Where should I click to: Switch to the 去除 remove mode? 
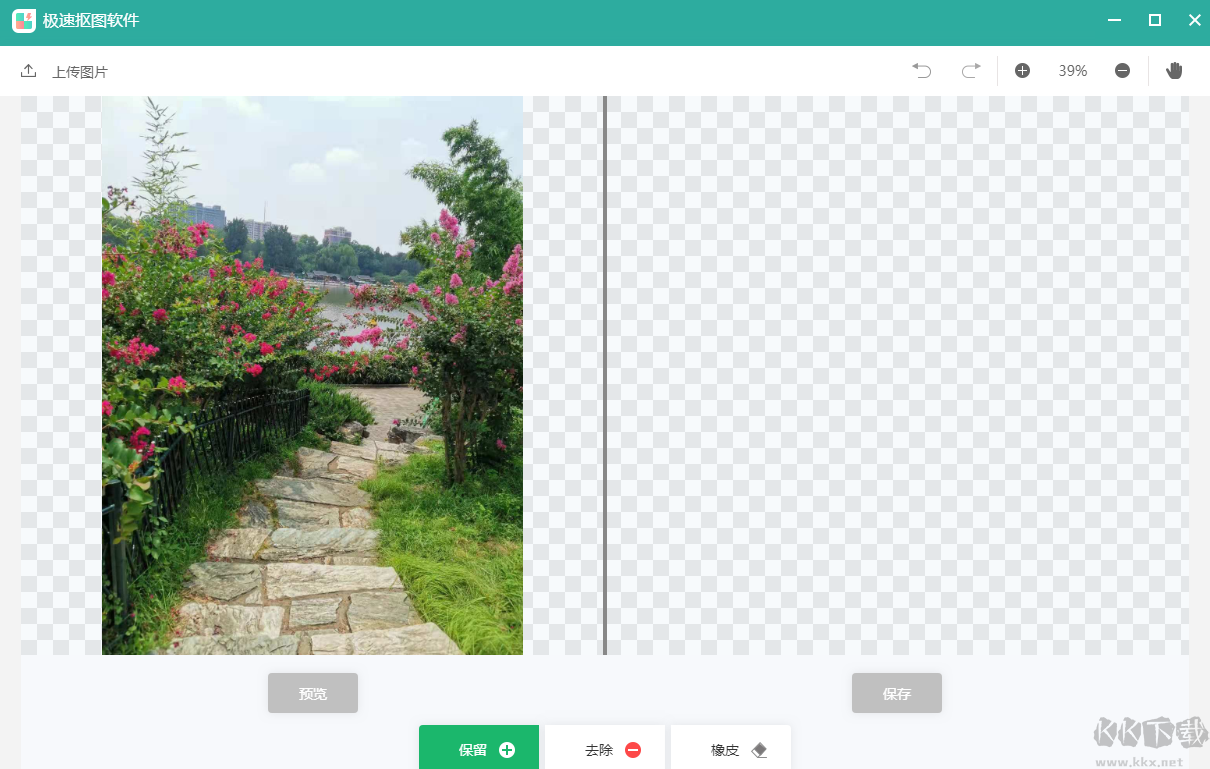[605, 749]
